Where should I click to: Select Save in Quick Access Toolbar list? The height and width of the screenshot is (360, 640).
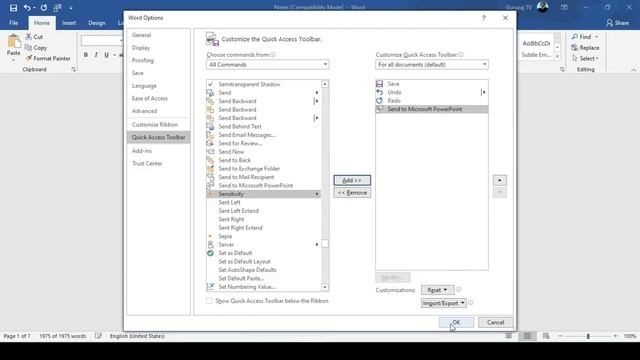pos(431,84)
